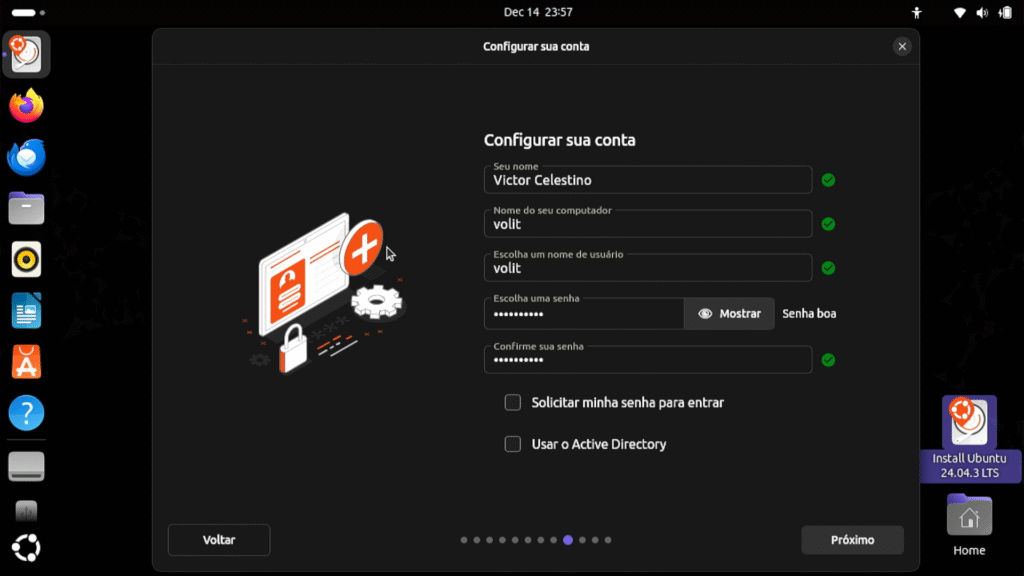Open the accessibility menu in top bar
Screen dimensions: 1024x576
[x=916, y=13]
